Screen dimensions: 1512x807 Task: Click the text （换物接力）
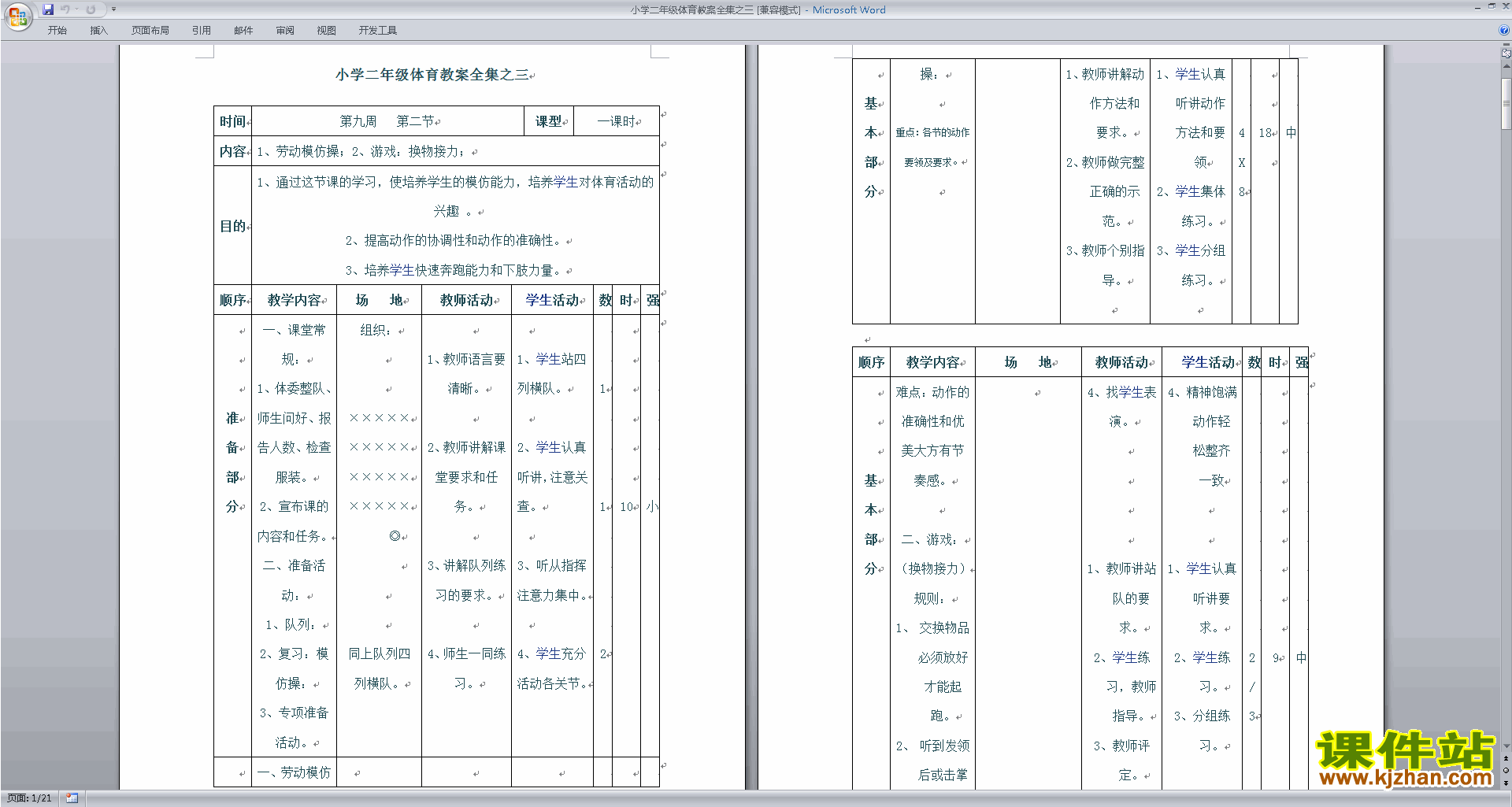tap(932, 568)
